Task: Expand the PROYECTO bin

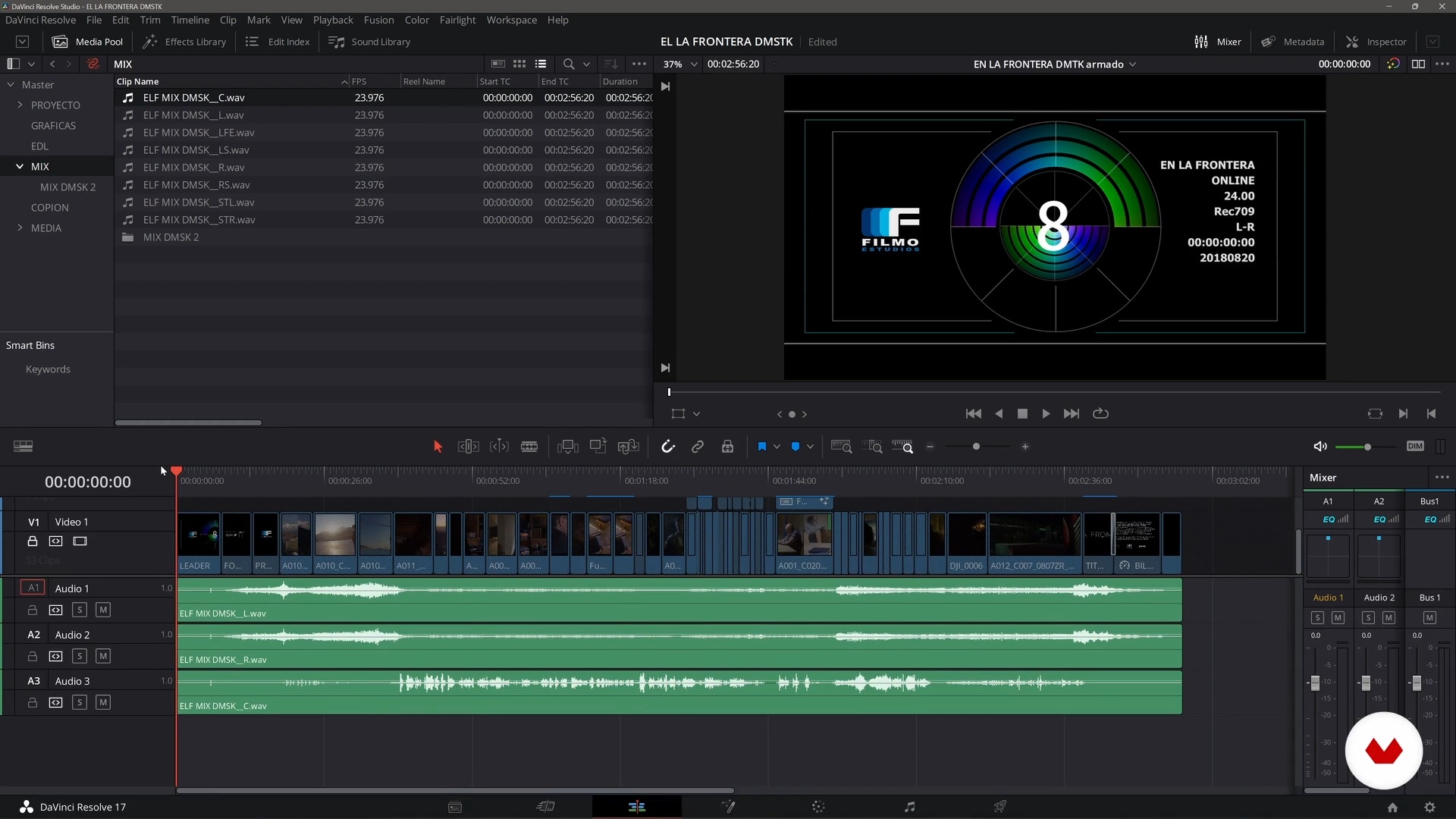Action: click(x=20, y=105)
